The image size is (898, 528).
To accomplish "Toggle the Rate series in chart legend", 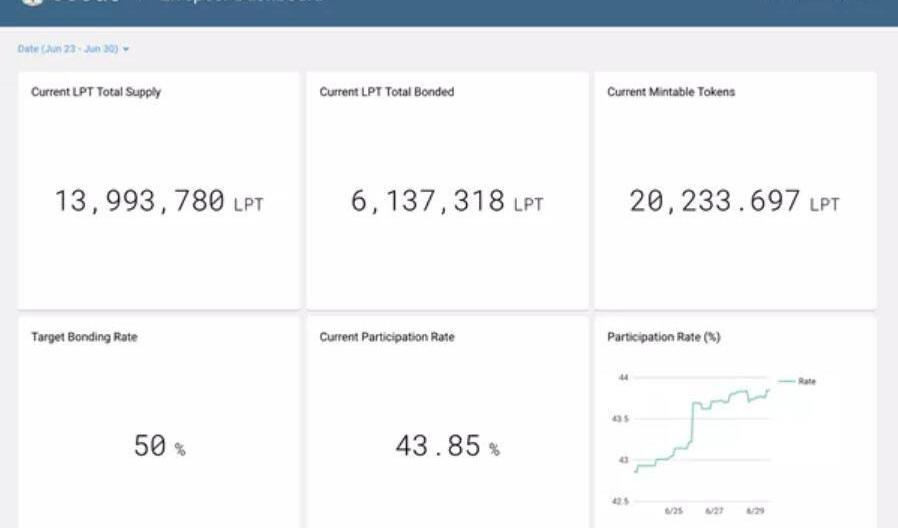I will [x=806, y=381].
